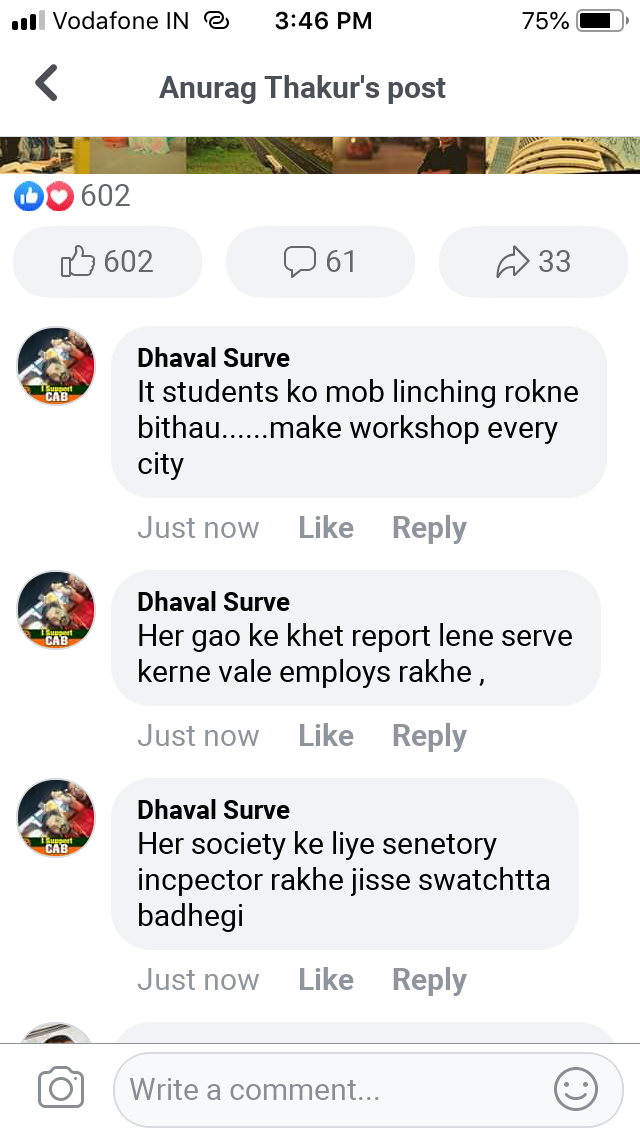View reactions summary with like and heart icons
This screenshot has width=640, height=1136.
pyautogui.click(x=72, y=196)
